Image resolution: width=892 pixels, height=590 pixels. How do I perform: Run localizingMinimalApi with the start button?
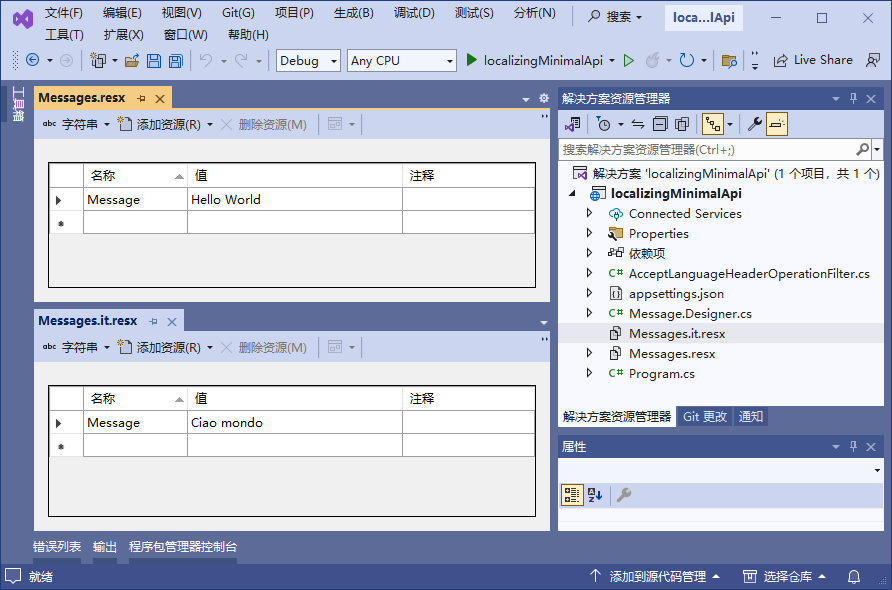[535, 61]
